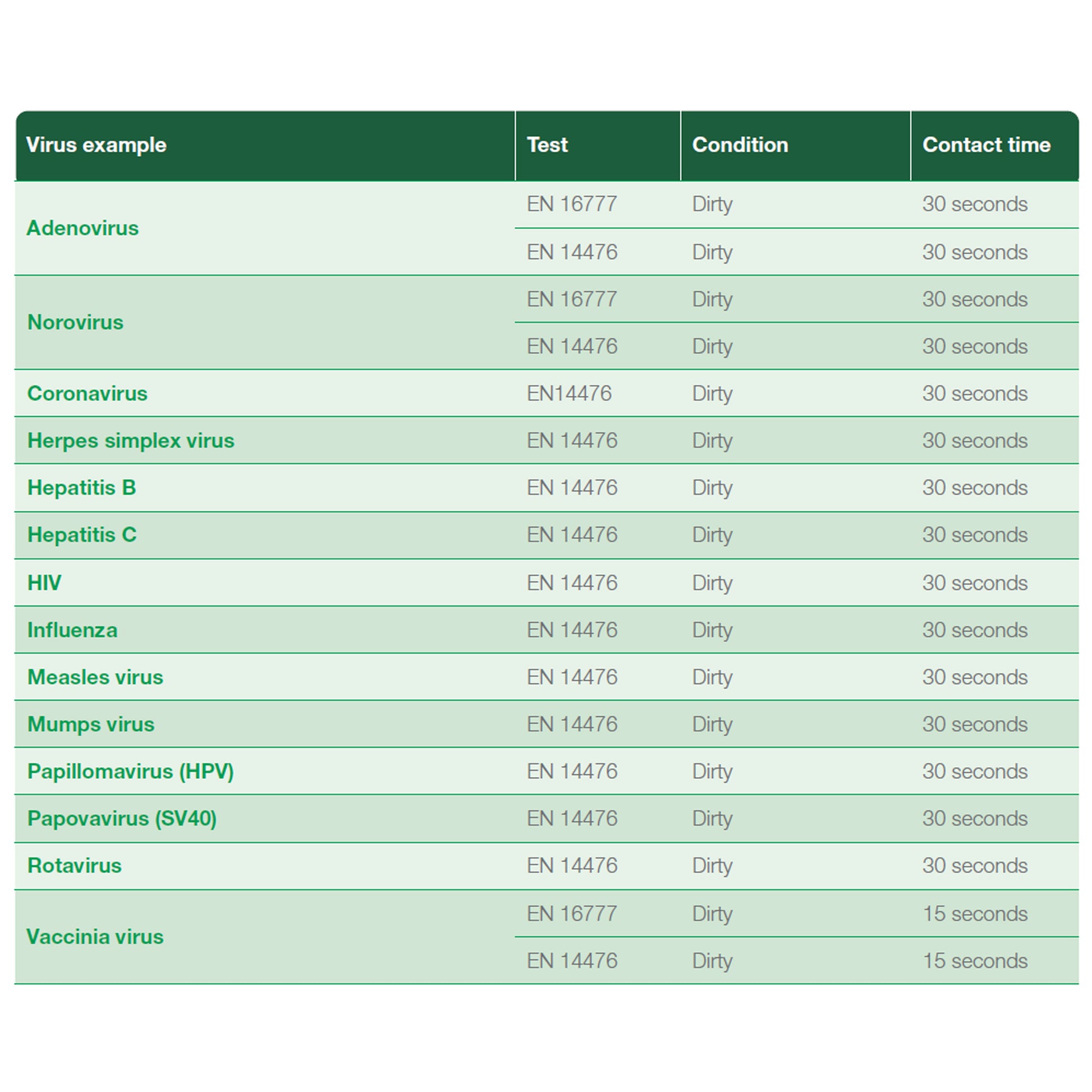1092x1092 pixels.
Task: Select the Papillomavirus (HPV) label
Action: 130,772
